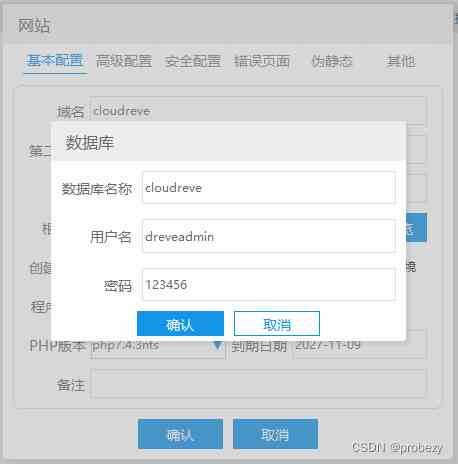Expand the PHP版本 dropdown arrow
The width and height of the screenshot is (458, 464).
(x=217, y=346)
